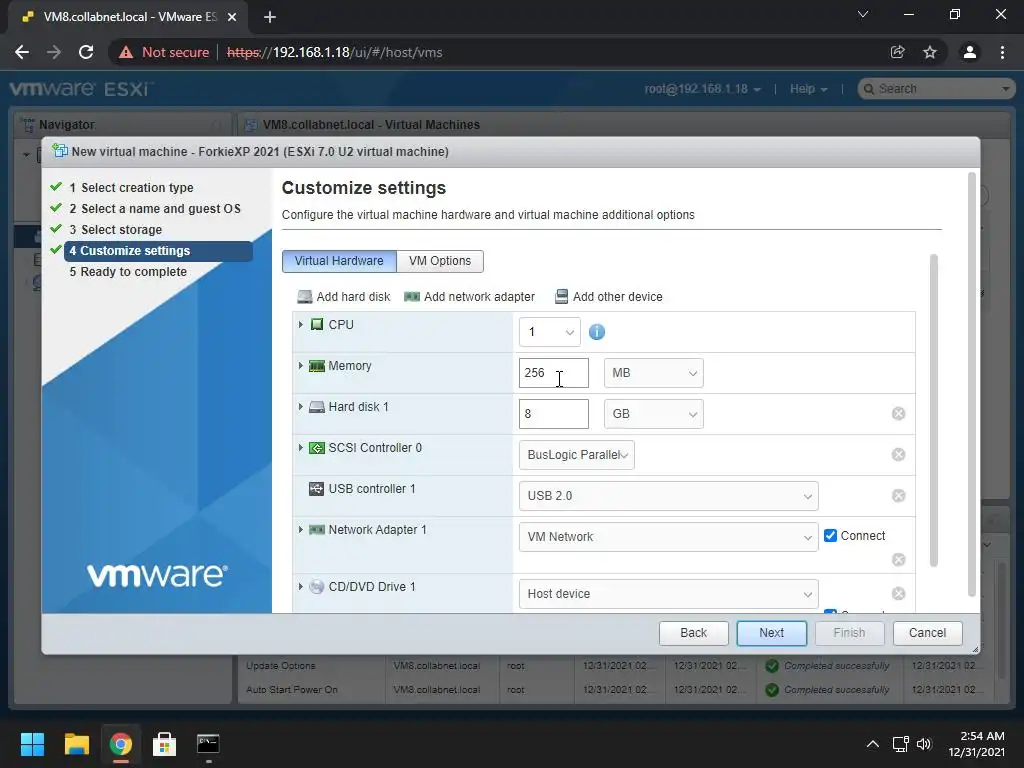Remove Hard disk 1 device
Screen dimensions: 1024x768
point(898,413)
